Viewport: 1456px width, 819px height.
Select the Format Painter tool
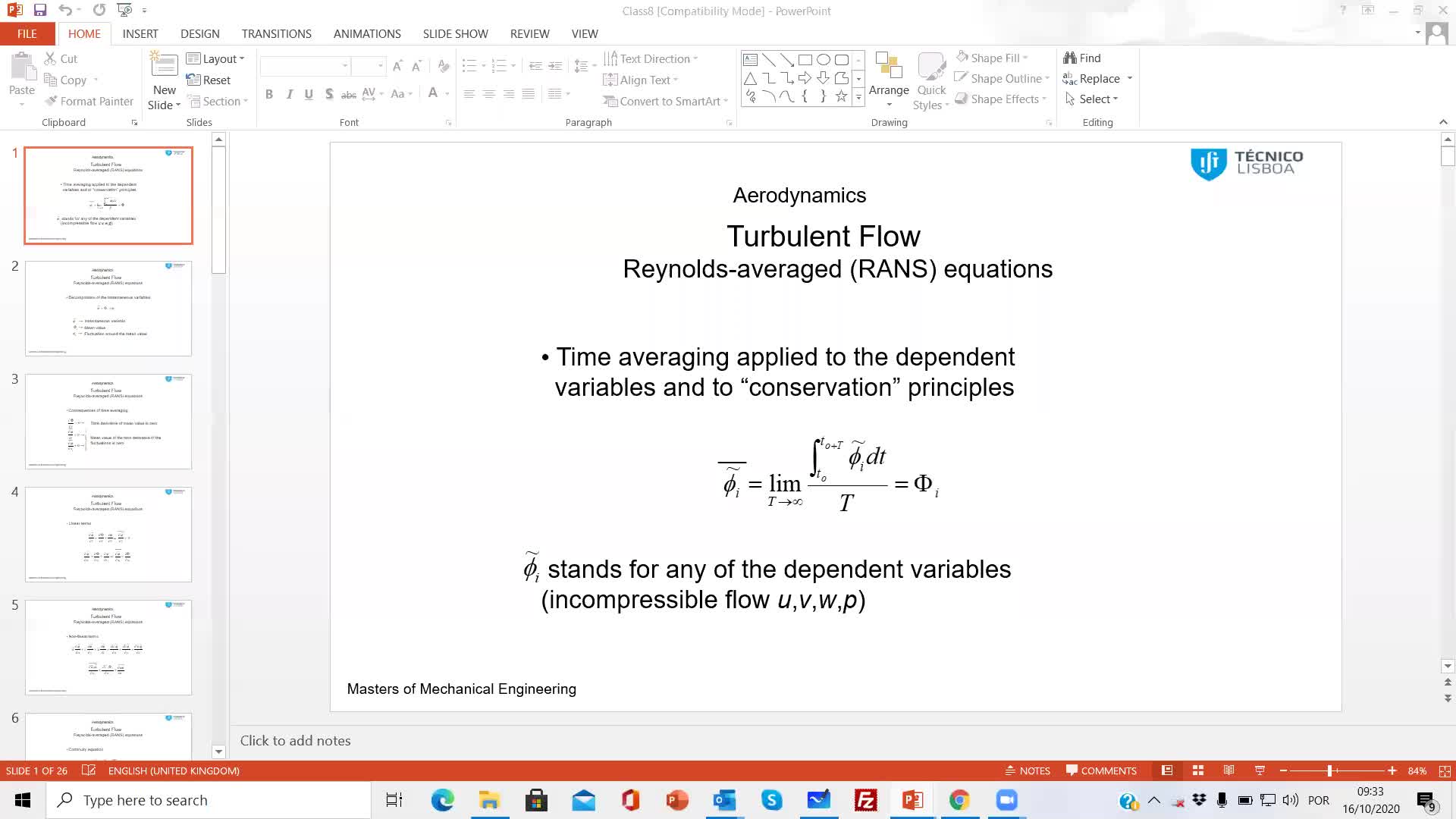(x=88, y=101)
